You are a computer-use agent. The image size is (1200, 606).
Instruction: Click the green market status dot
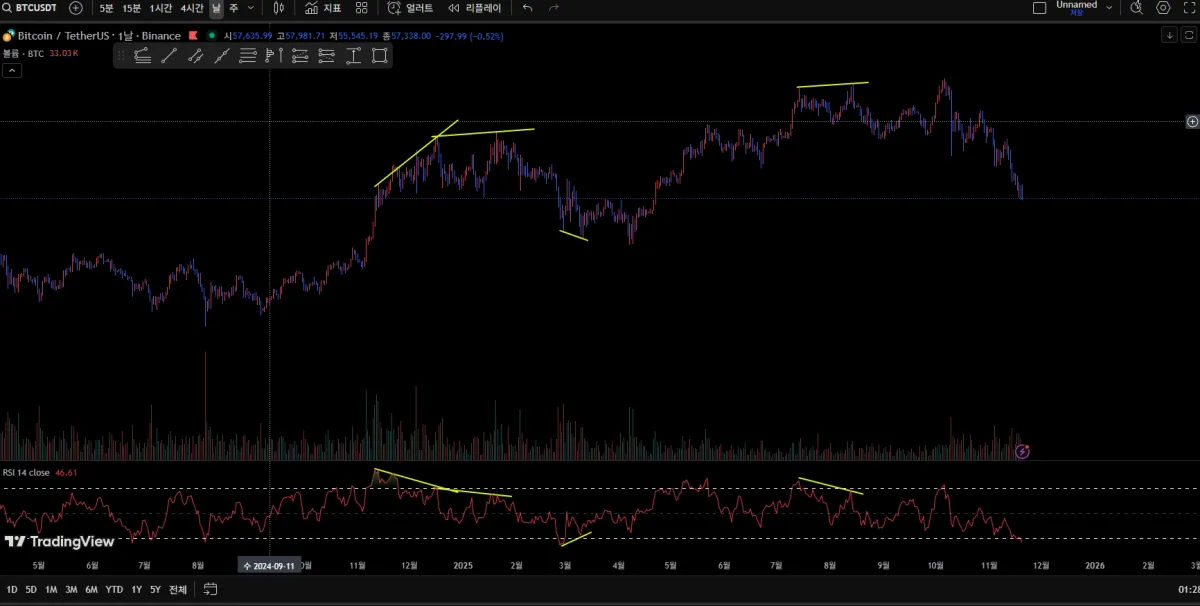click(211, 36)
